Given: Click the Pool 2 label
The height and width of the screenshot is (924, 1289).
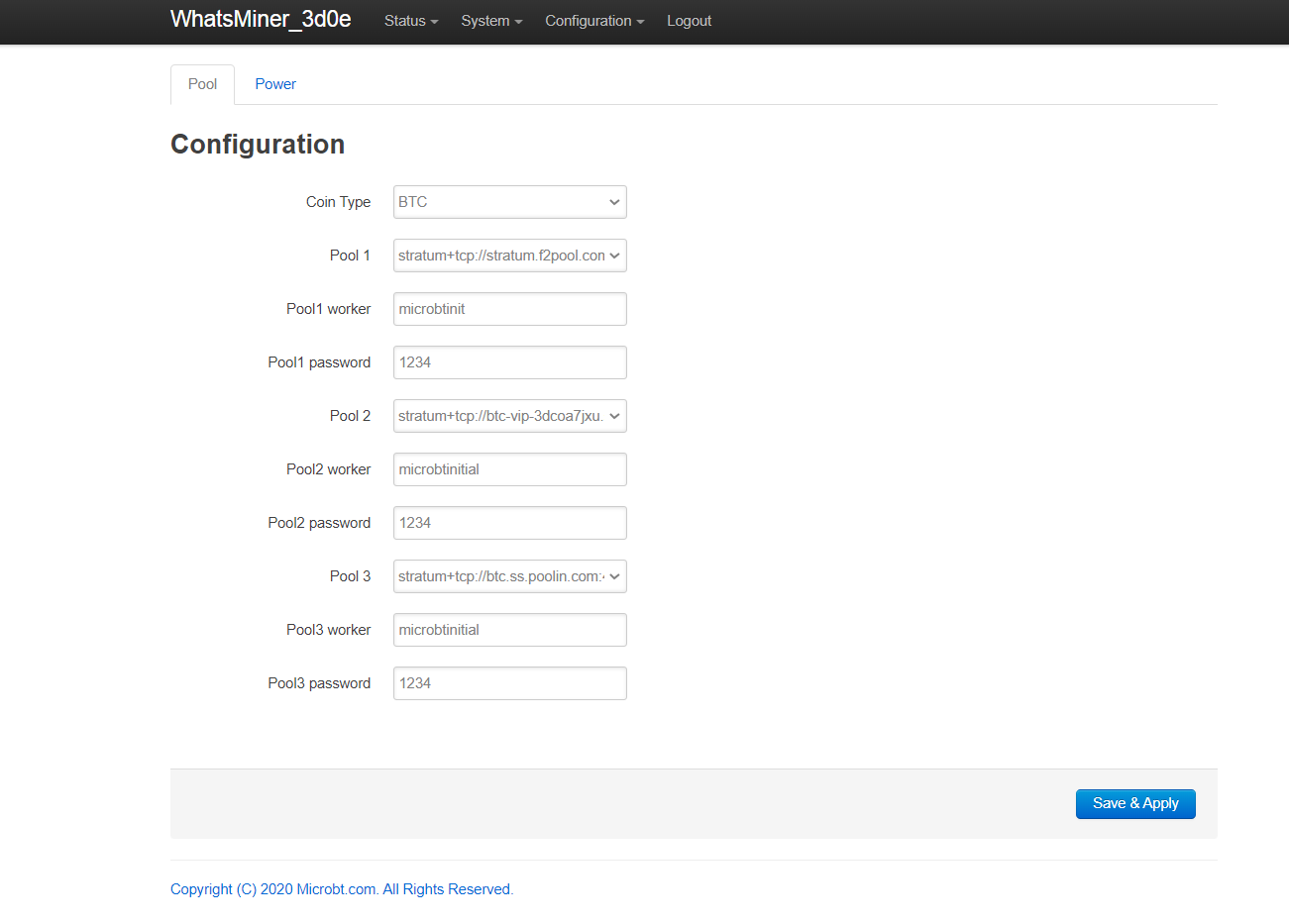Looking at the screenshot, I should (350, 416).
